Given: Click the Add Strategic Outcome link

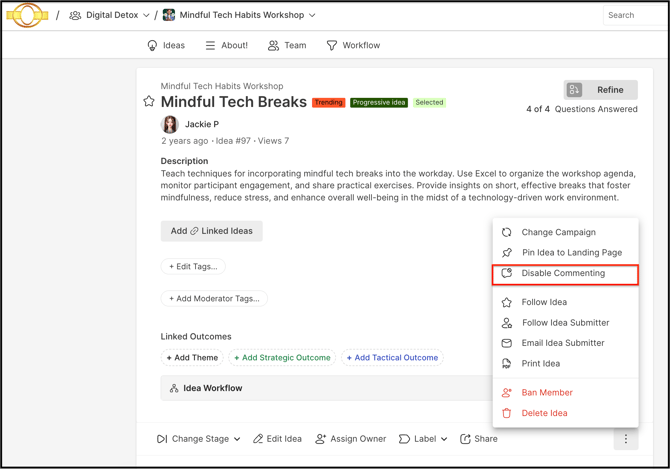Looking at the screenshot, I should tap(282, 358).
